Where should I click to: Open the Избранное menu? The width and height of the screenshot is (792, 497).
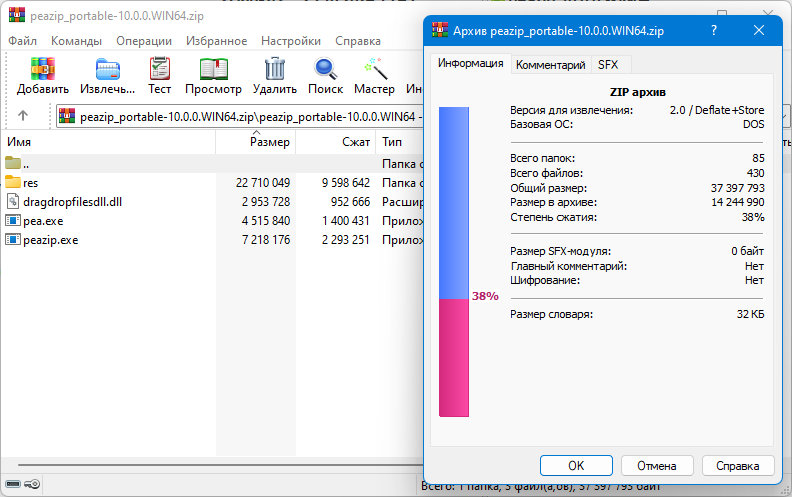217,41
